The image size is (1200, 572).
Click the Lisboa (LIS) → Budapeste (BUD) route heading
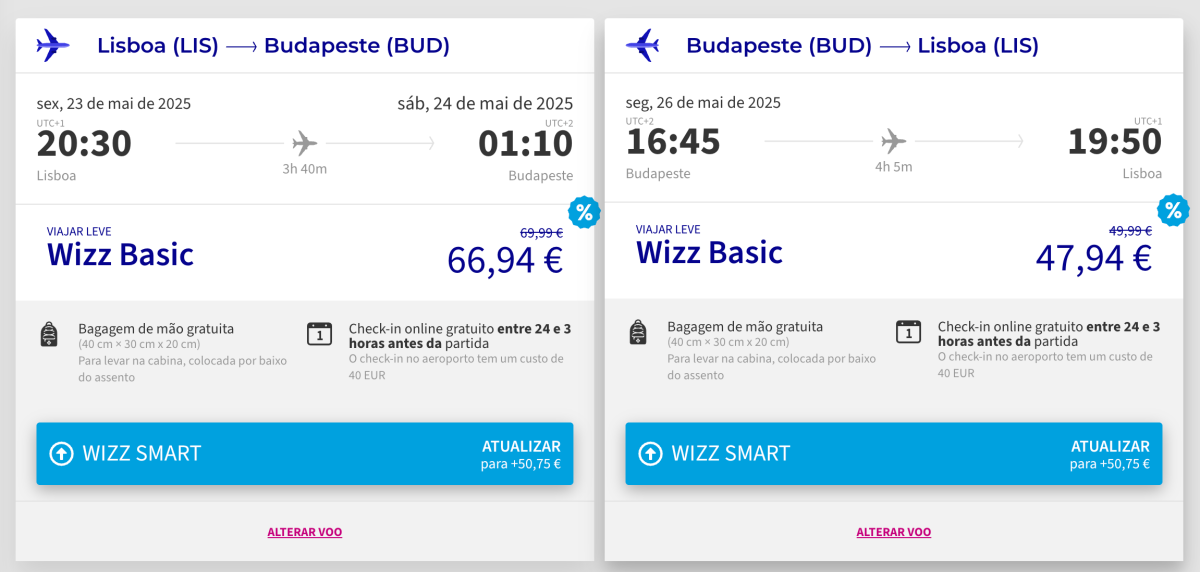tap(273, 45)
